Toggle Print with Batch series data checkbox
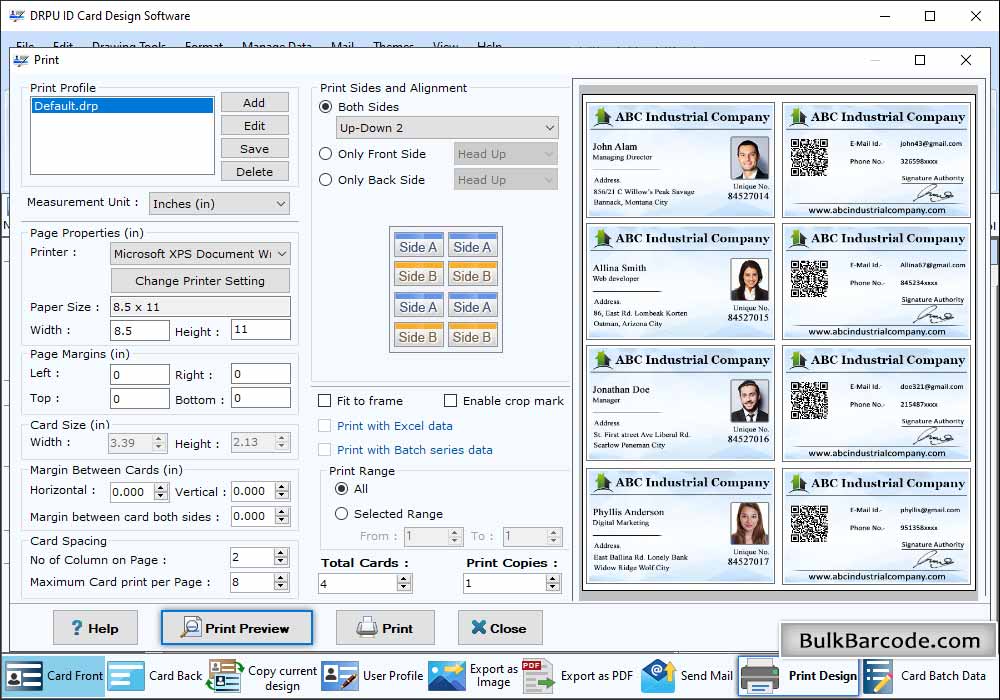Screen dimensions: 1000x700 (x=325, y=449)
